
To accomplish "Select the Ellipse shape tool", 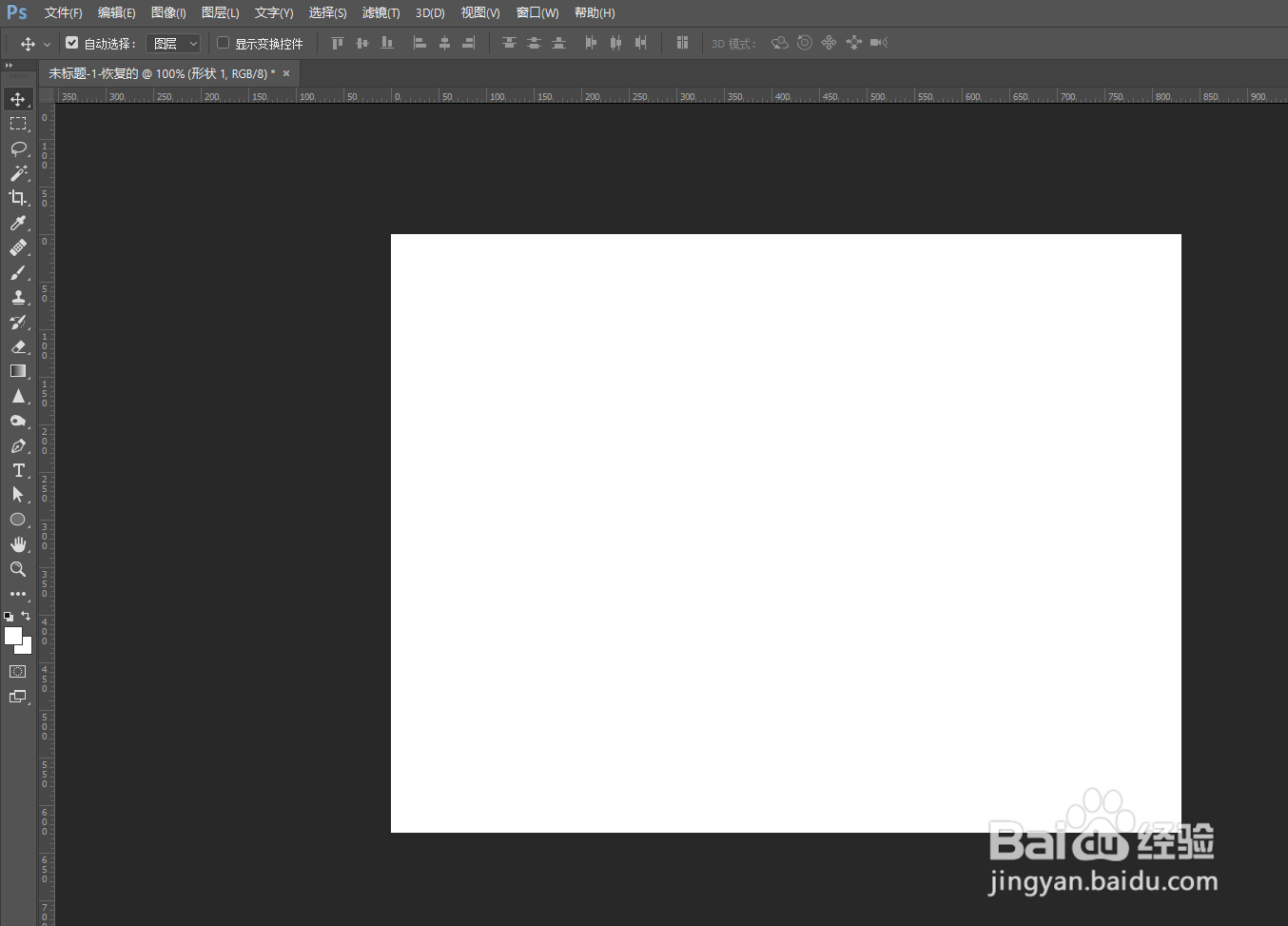I will click(18, 520).
